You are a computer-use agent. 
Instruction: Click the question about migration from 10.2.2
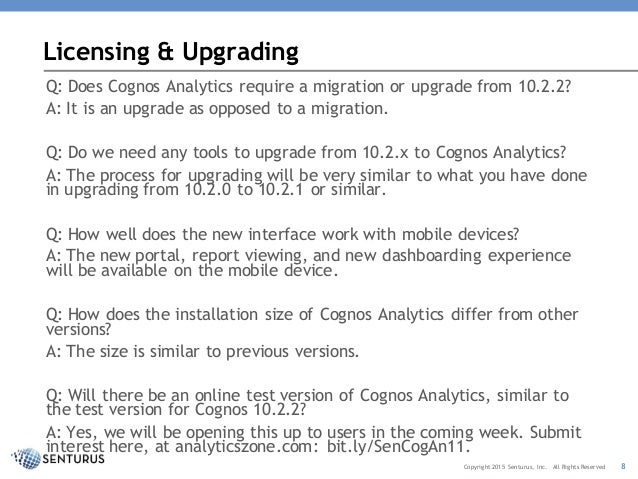click(x=308, y=87)
